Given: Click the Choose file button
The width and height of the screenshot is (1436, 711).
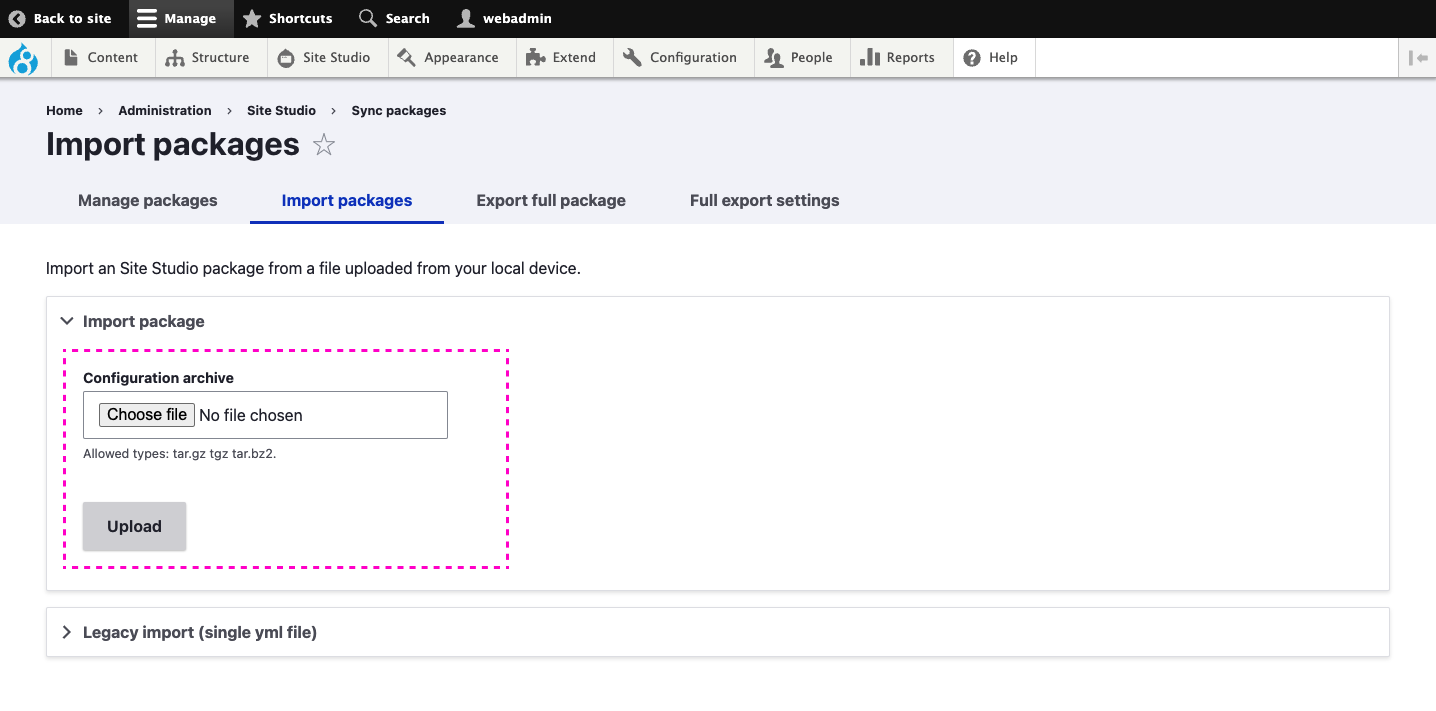Looking at the screenshot, I should pos(147,414).
